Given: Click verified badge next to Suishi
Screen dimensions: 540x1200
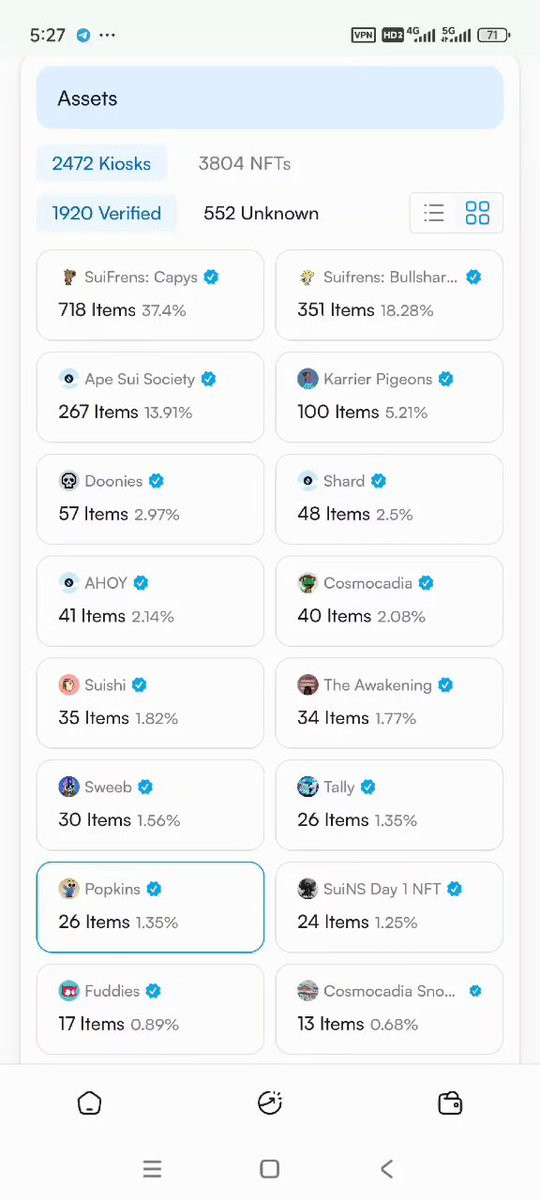Looking at the screenshot, I should [140, 685].
